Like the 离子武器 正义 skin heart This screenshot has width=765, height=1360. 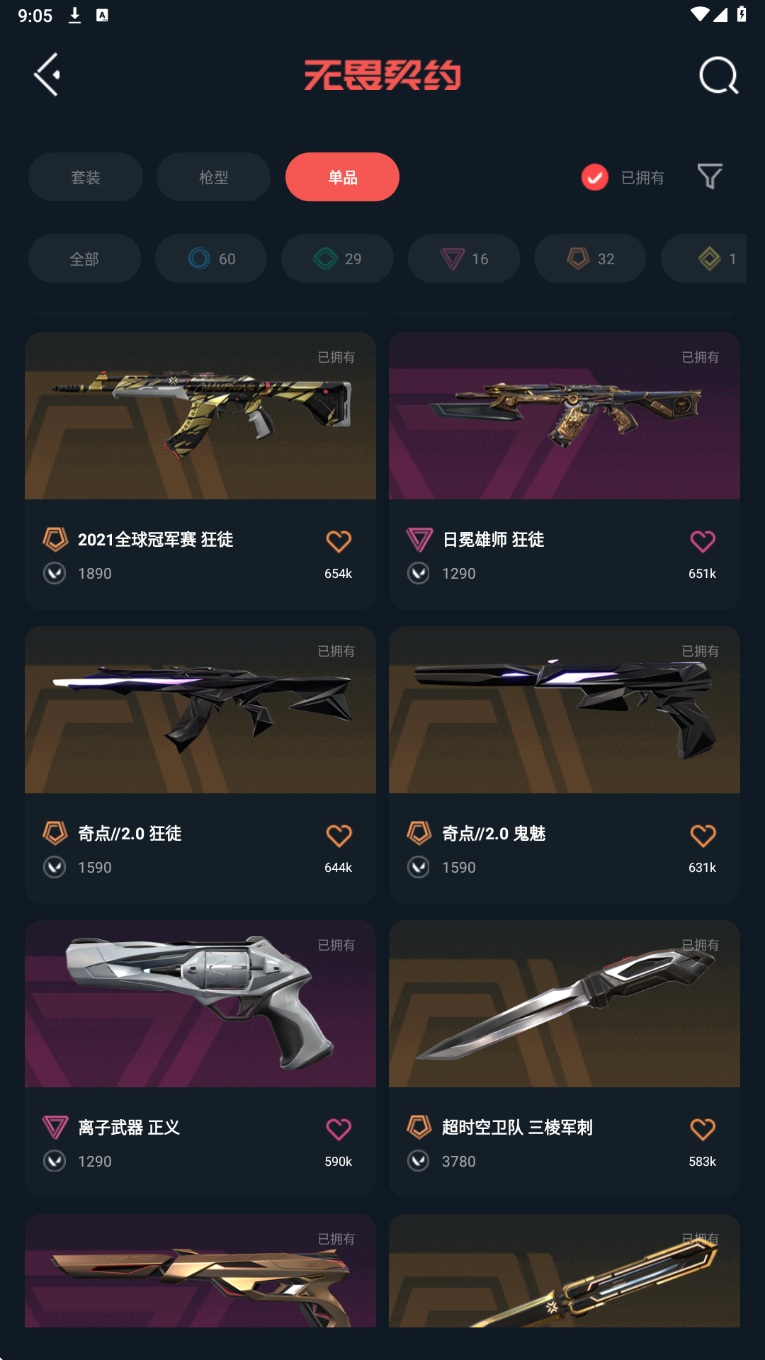339,1129
